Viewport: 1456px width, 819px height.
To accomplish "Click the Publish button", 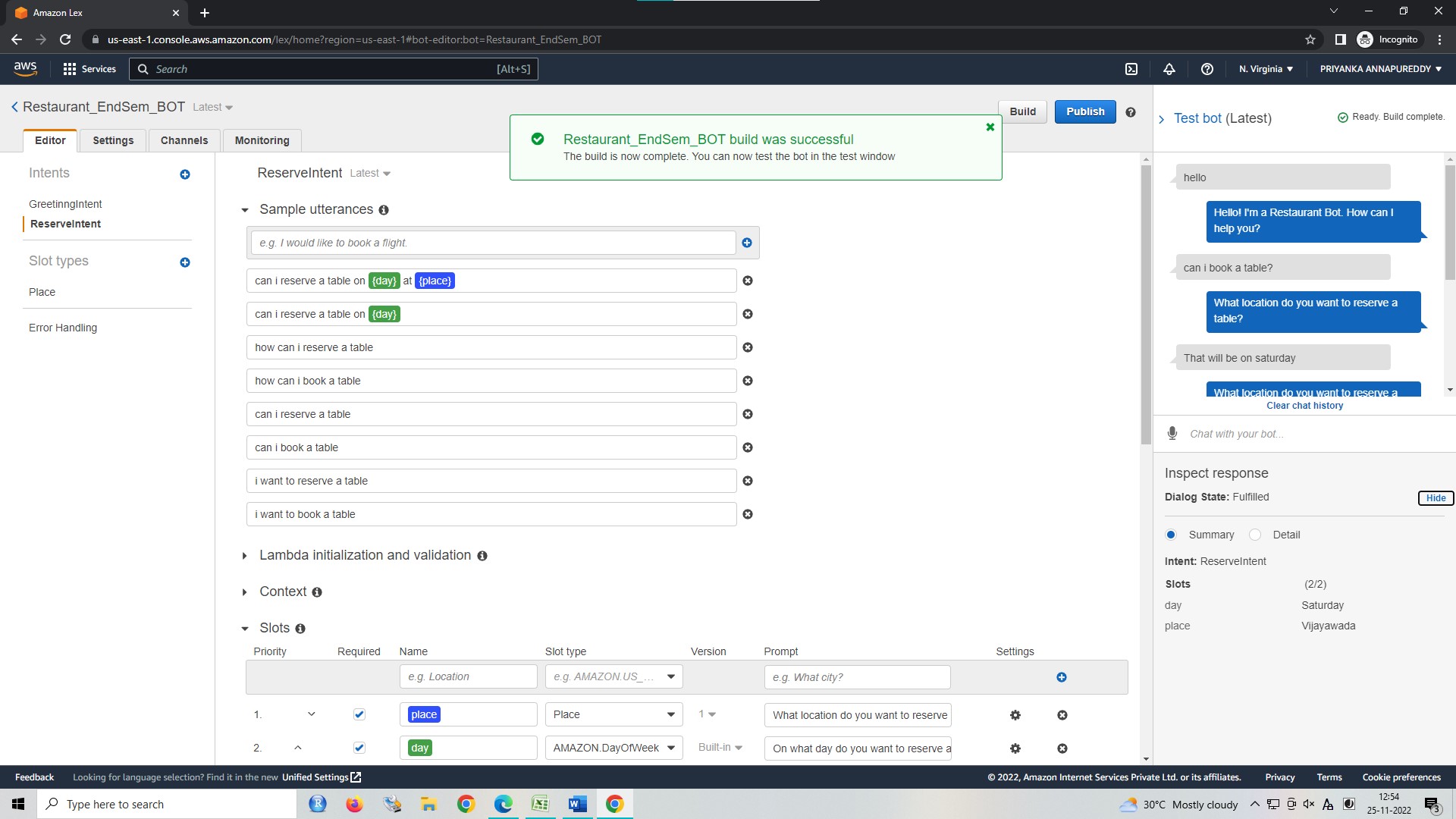I will pos(1084,111).
